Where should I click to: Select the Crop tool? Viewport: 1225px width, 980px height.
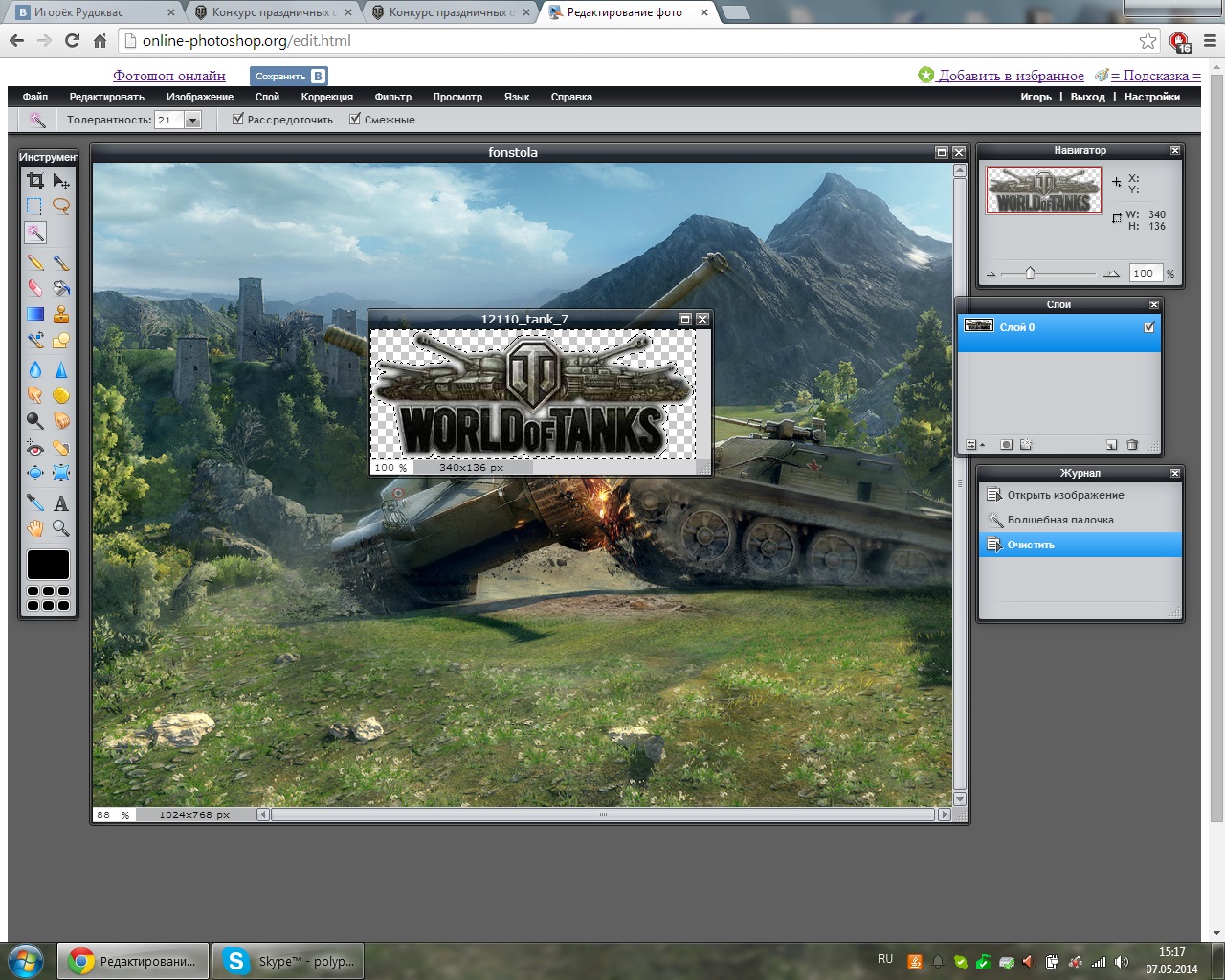click(x=35, y=181)
